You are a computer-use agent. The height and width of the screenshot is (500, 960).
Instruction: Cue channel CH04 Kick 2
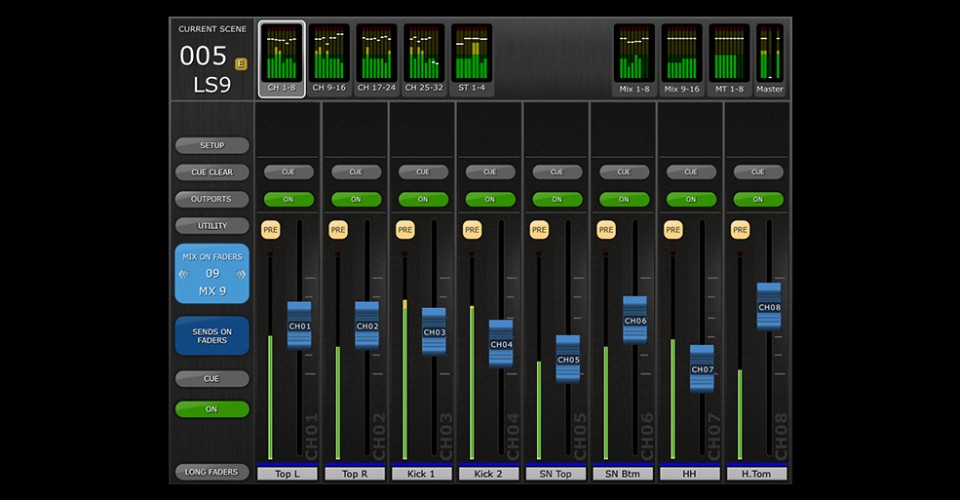(490, 172)
